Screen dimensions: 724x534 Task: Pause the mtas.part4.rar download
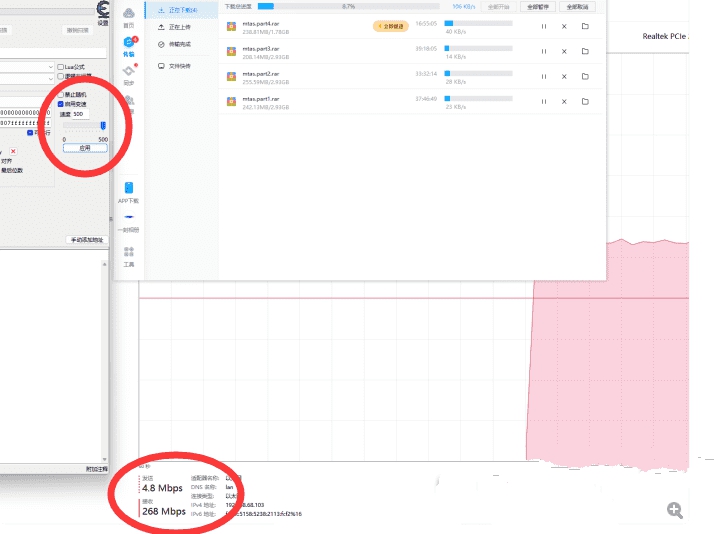[544, 27]
